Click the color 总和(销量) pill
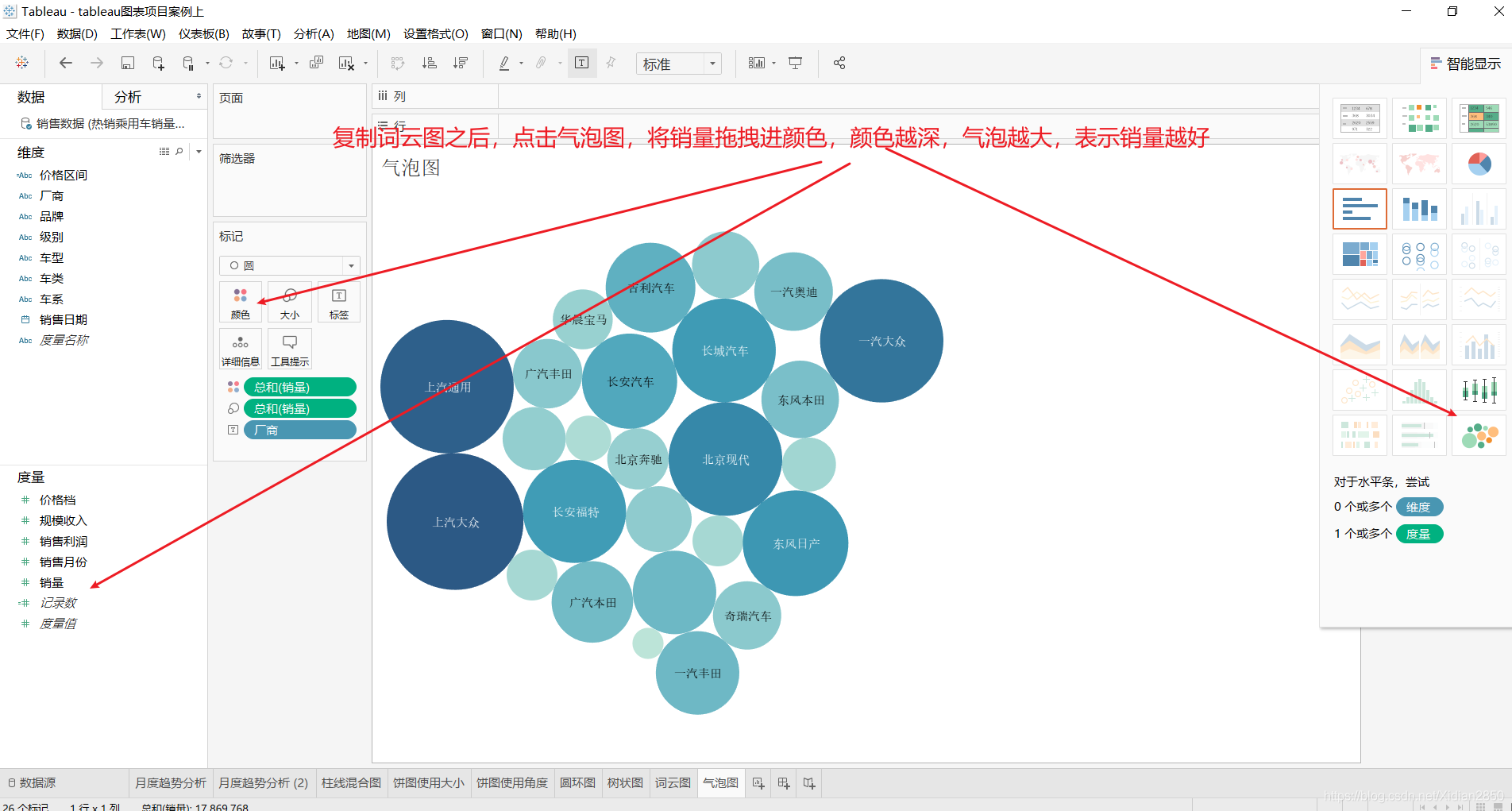 click(x=300, y=387)
